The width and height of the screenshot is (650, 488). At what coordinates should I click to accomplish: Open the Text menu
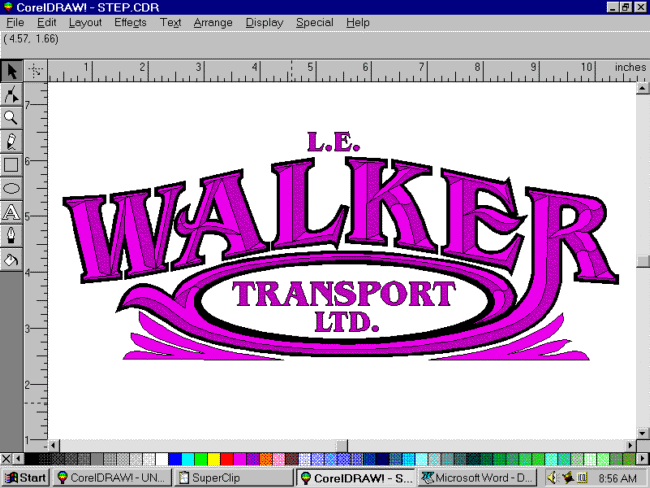coord(170,22)
